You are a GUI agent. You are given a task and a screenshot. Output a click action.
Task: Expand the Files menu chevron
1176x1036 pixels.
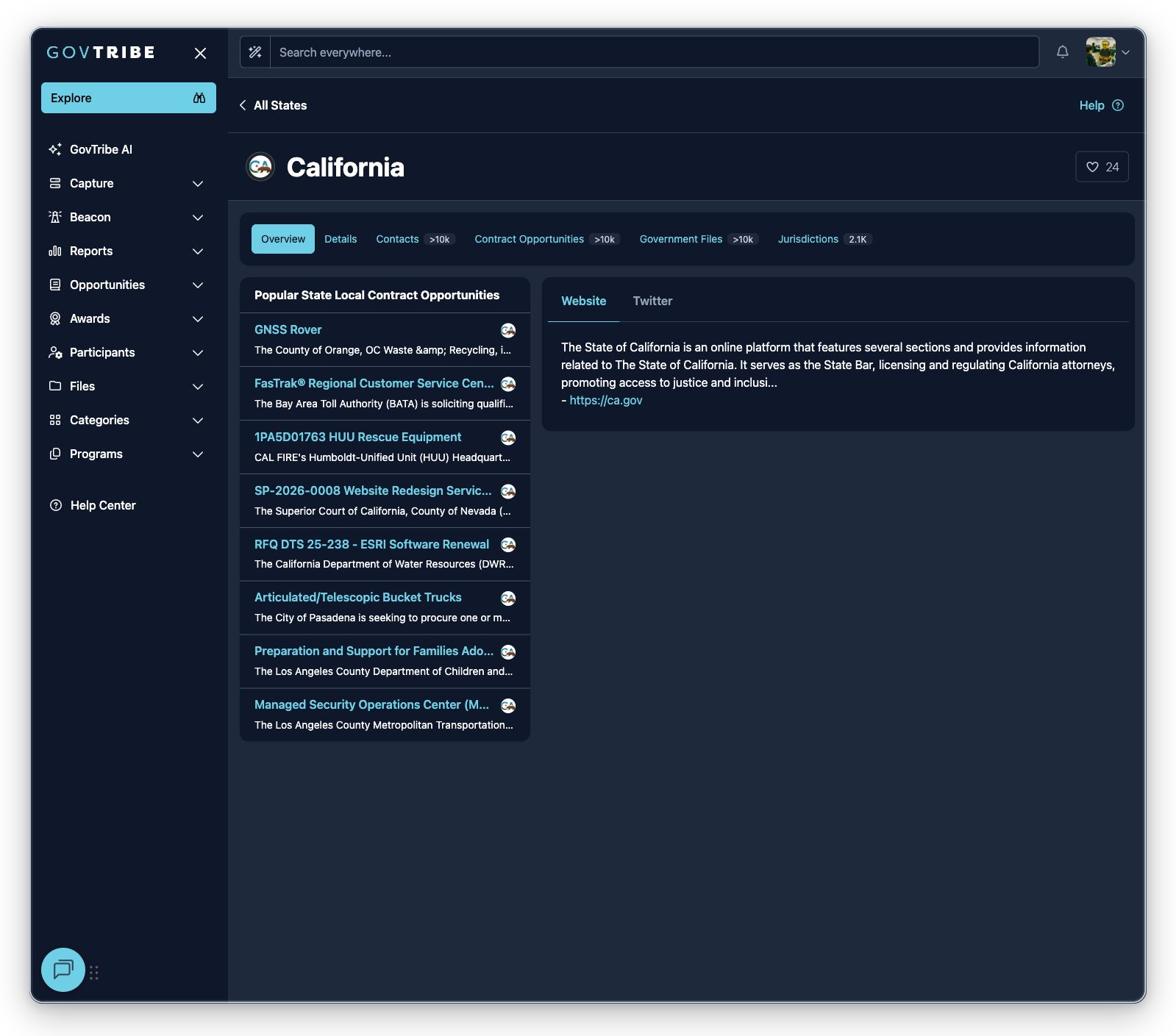pyautogui.click(x=198, y=386)
